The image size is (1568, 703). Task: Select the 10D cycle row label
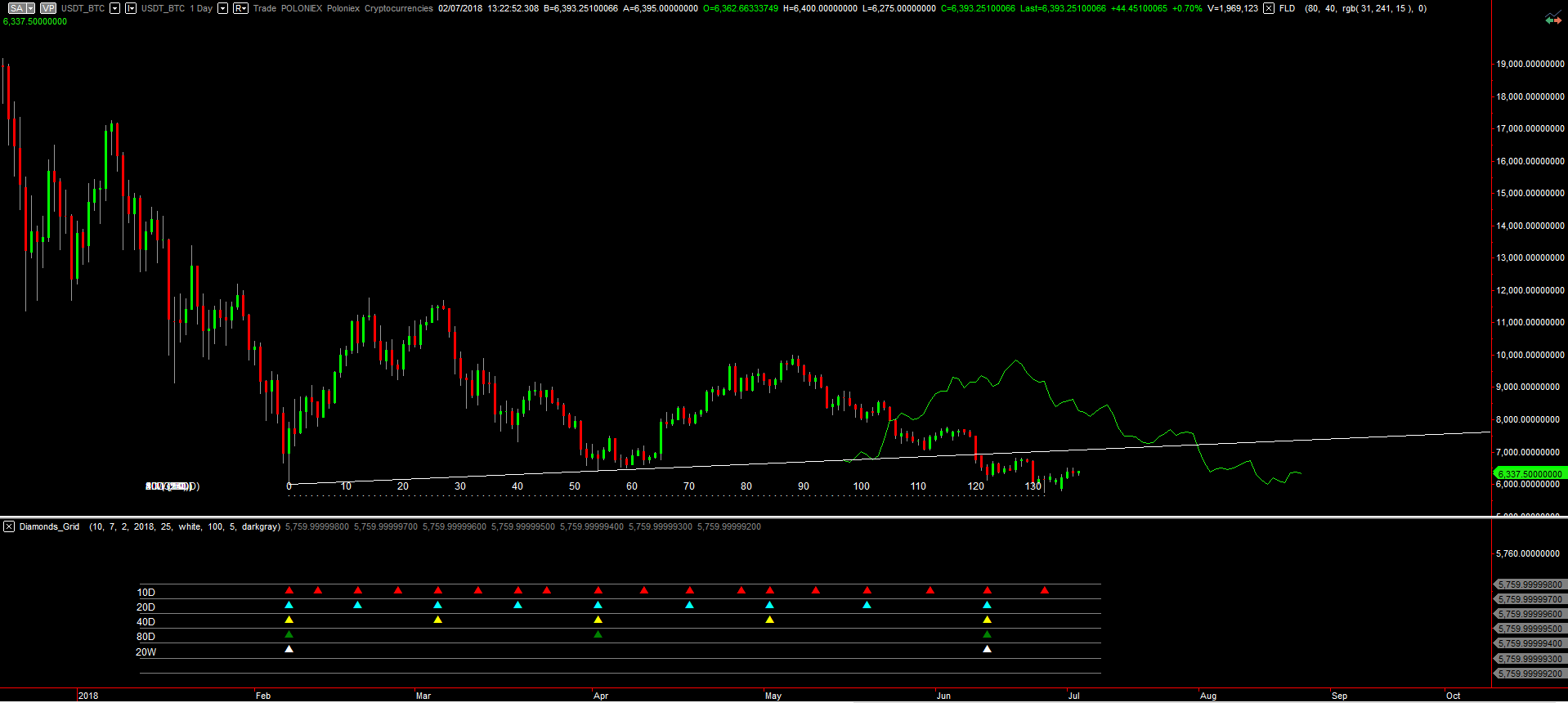coord(146,593)
